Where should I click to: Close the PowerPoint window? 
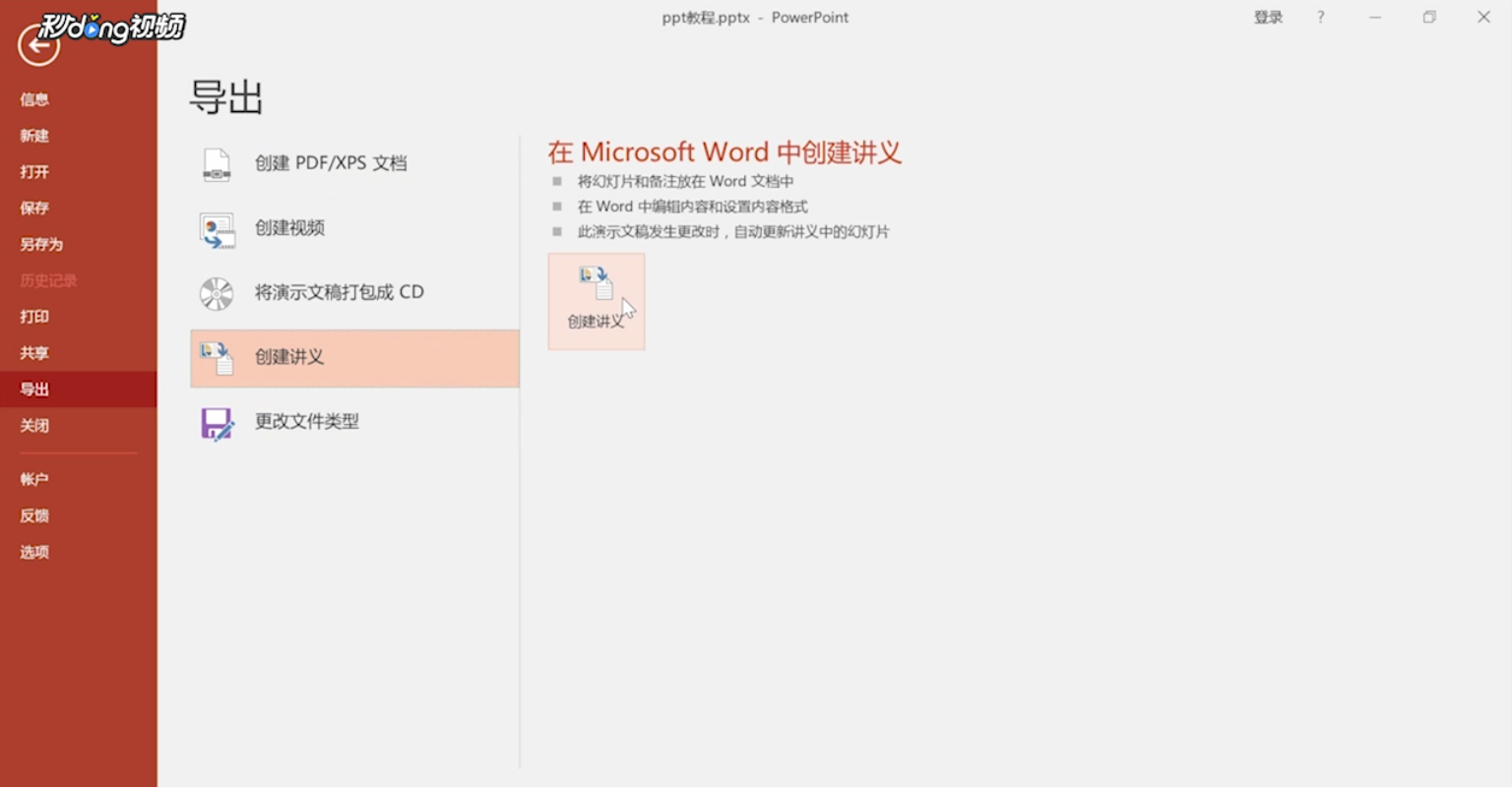1483,18
